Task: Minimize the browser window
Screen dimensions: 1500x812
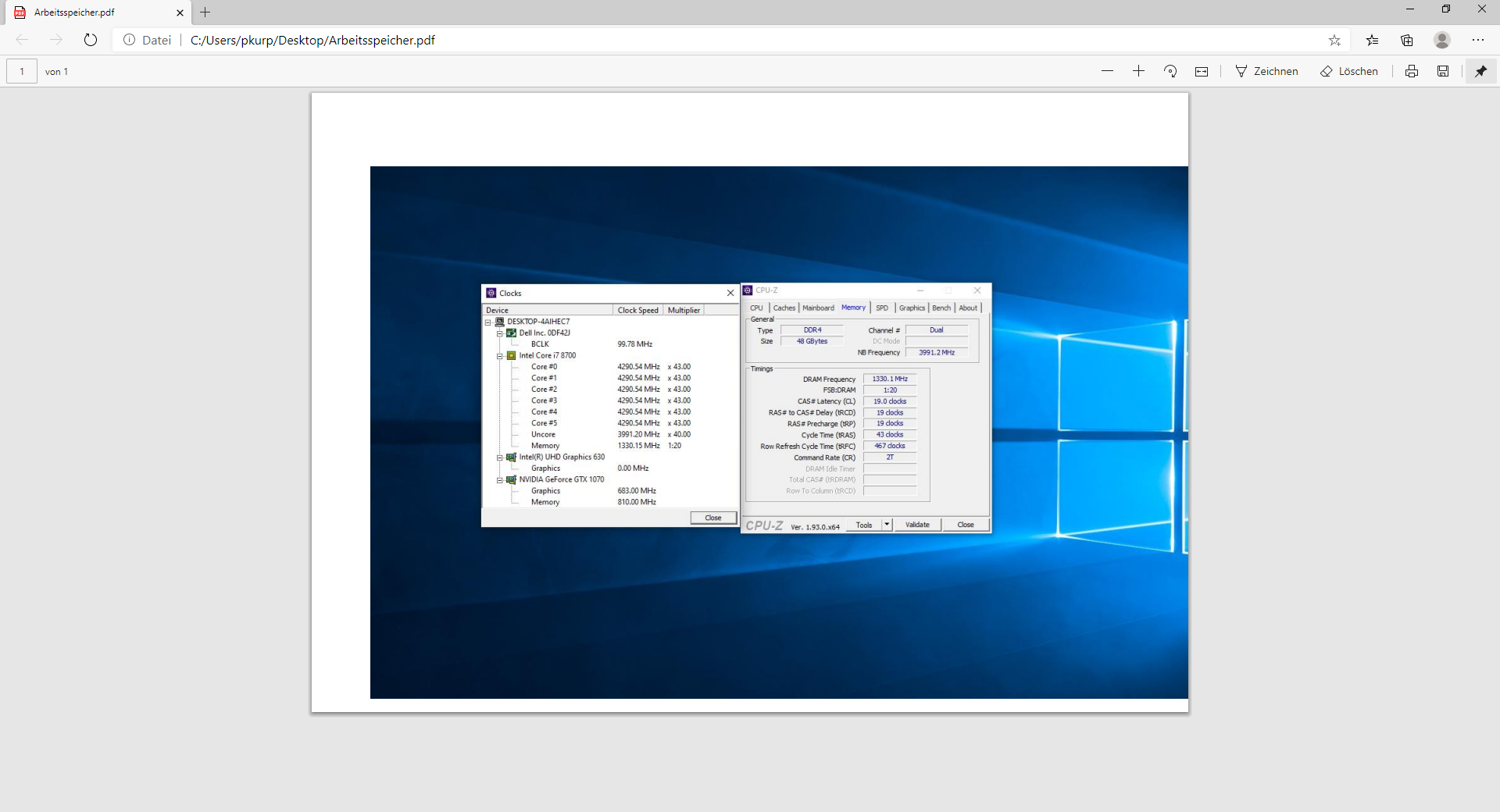Action: tap(1410, 9)
